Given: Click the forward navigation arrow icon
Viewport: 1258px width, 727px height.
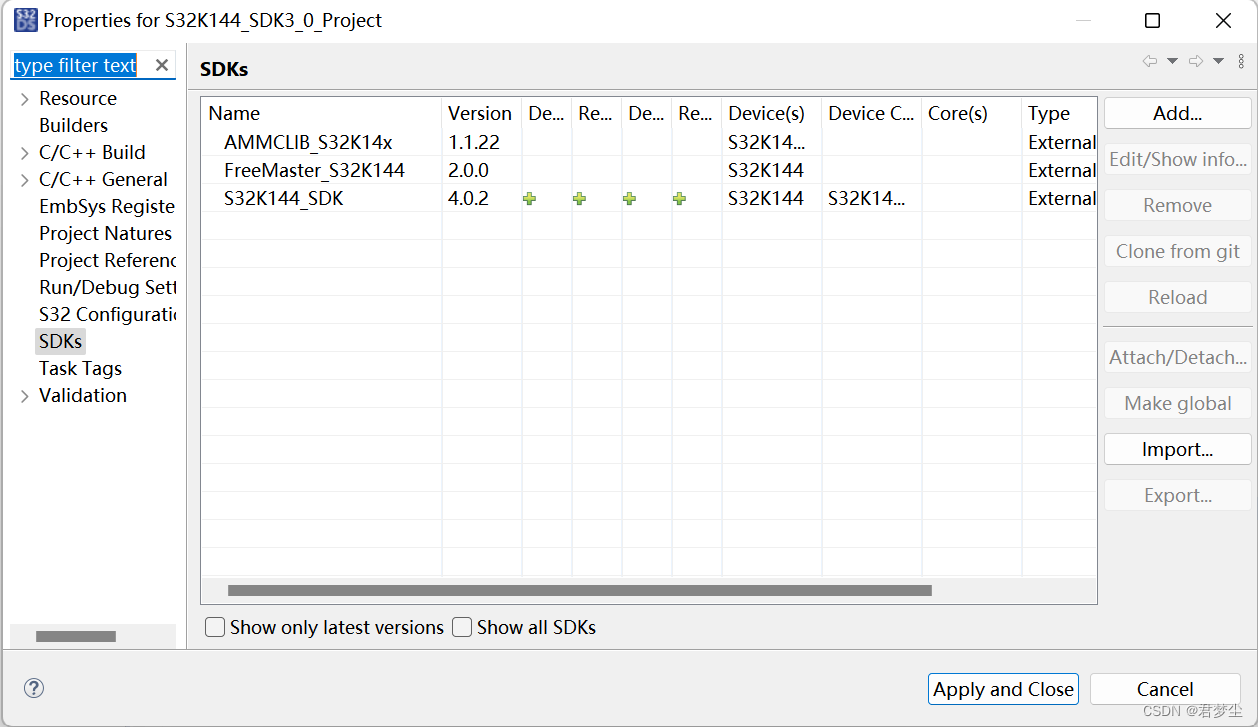Looking at the screenshot, I should tap(1198, 60).
